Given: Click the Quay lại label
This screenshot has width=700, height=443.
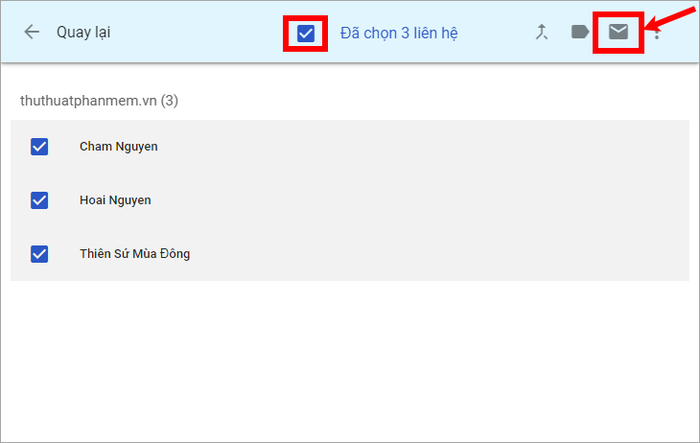Looking at the screenshot, I should click(x=83, y=32).
